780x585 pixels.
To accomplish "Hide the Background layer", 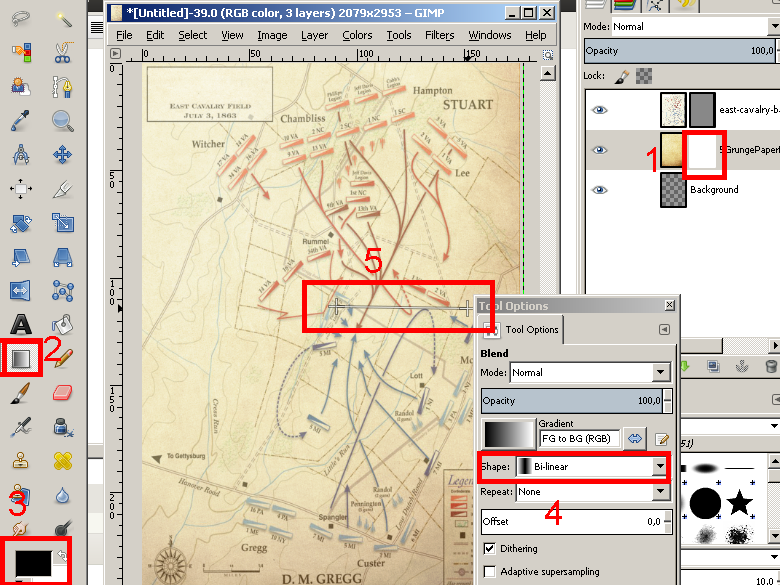I will [600, 190].
